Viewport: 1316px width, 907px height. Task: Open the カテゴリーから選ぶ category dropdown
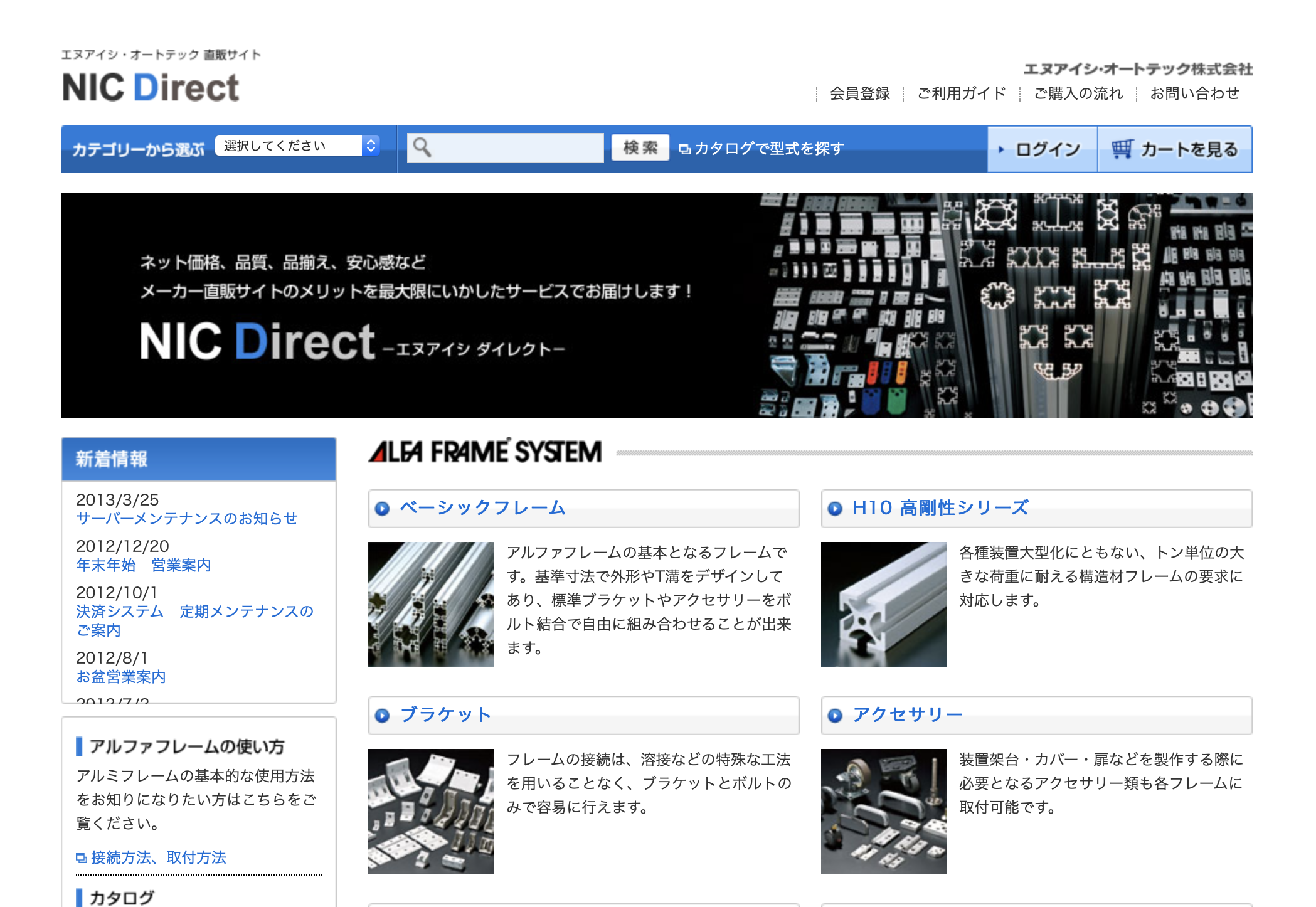pyautogui.click(x=297, y=146)
